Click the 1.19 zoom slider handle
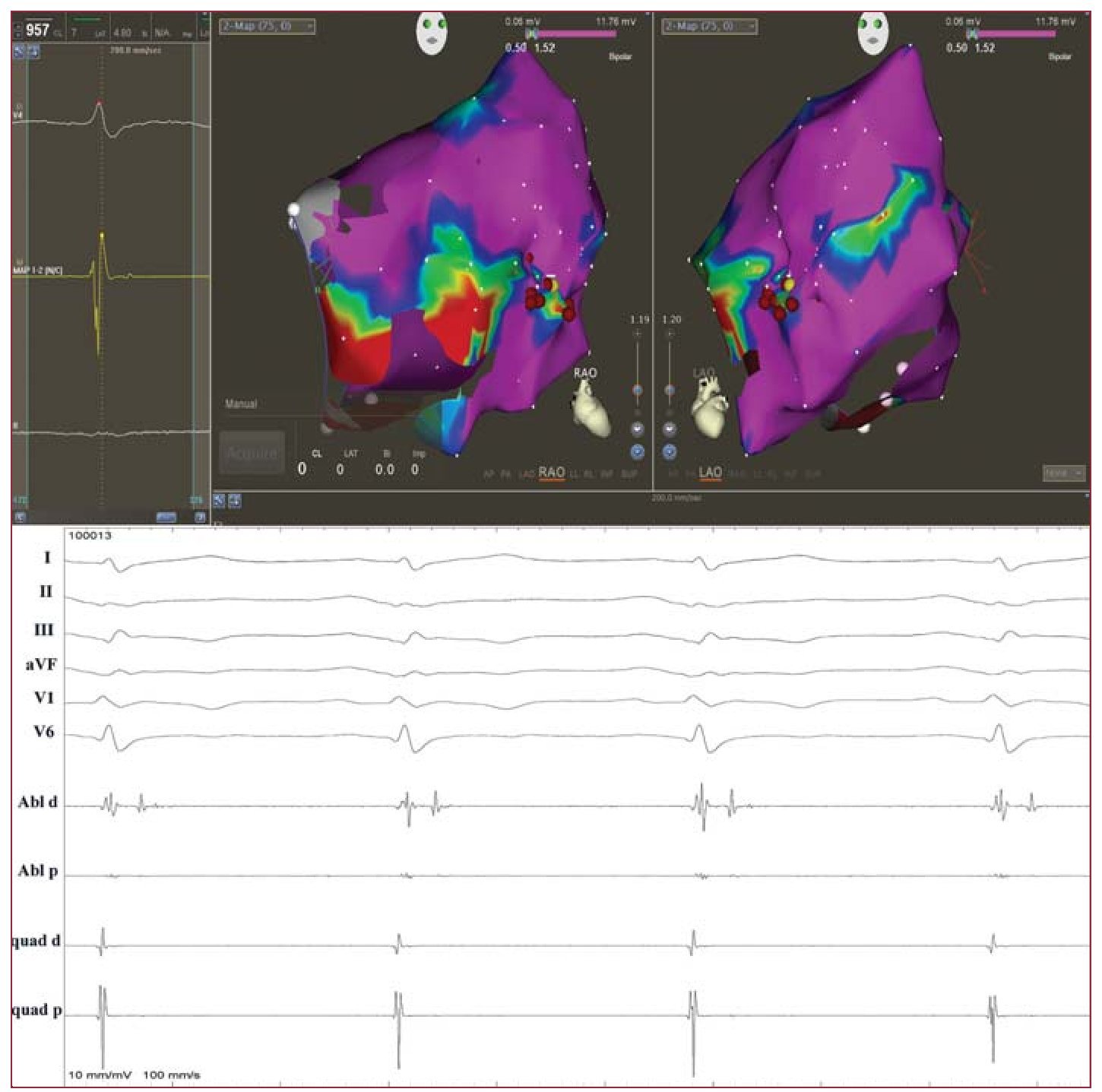This screenshot has width=1102, height=1092. coord(638,390)
